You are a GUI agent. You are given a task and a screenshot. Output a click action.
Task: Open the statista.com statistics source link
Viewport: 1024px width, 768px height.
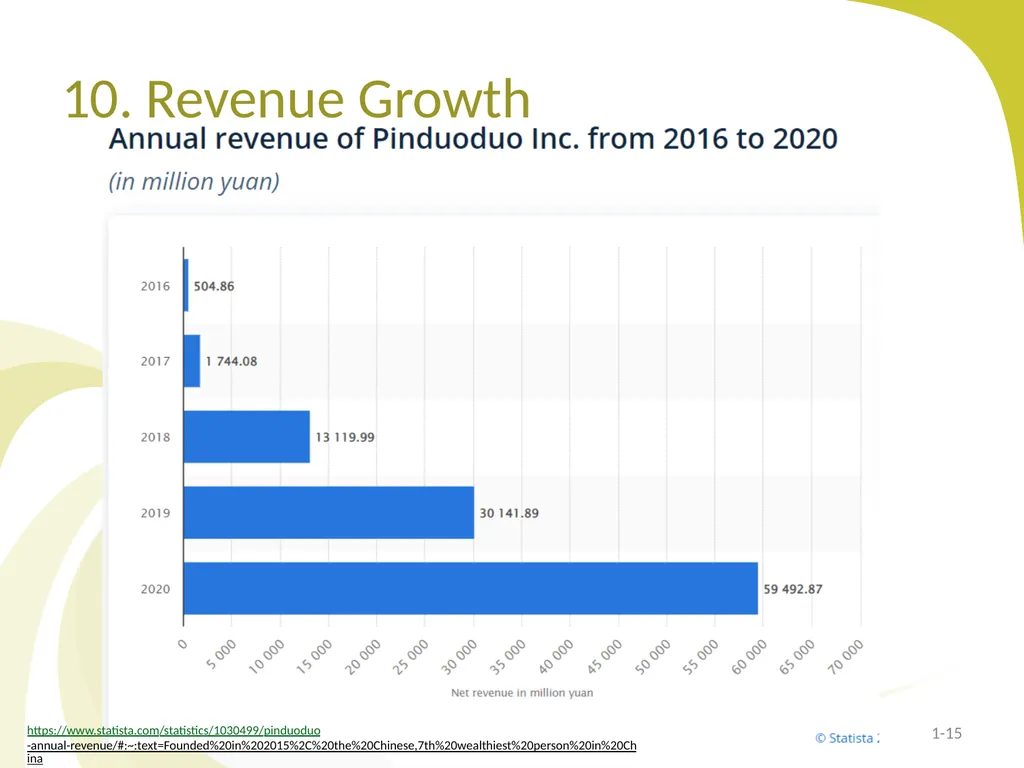[x=331, y=744]
